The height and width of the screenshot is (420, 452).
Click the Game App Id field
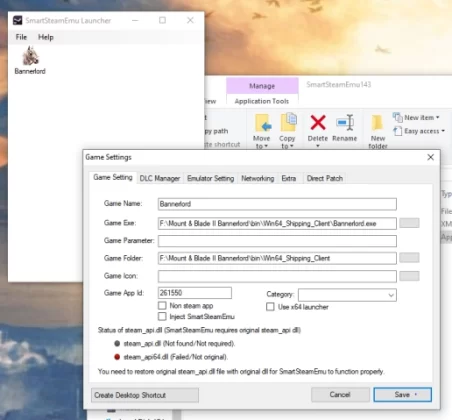point(195,293)
